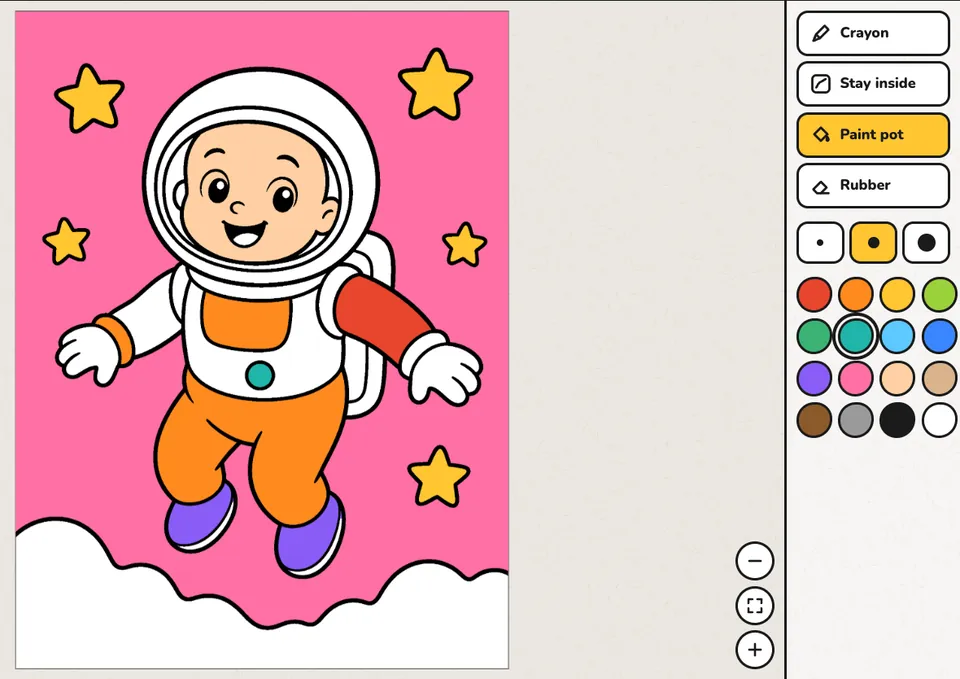Zoom in with the plus button
The image size is (960, 679).
[754, 650]
